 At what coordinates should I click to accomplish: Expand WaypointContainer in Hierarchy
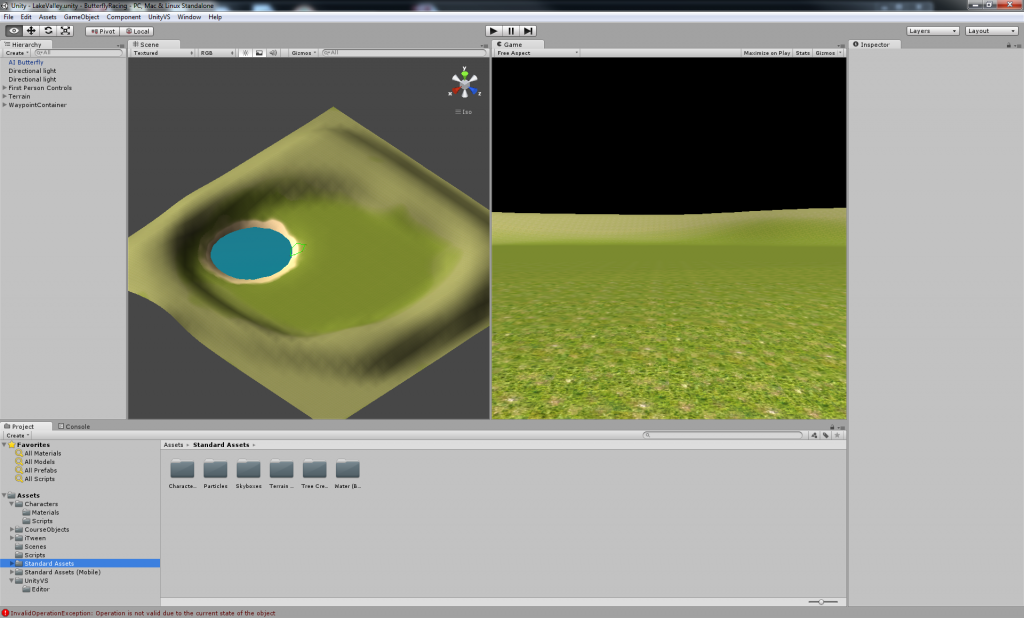pyautogui.click(x=5, y=105)
